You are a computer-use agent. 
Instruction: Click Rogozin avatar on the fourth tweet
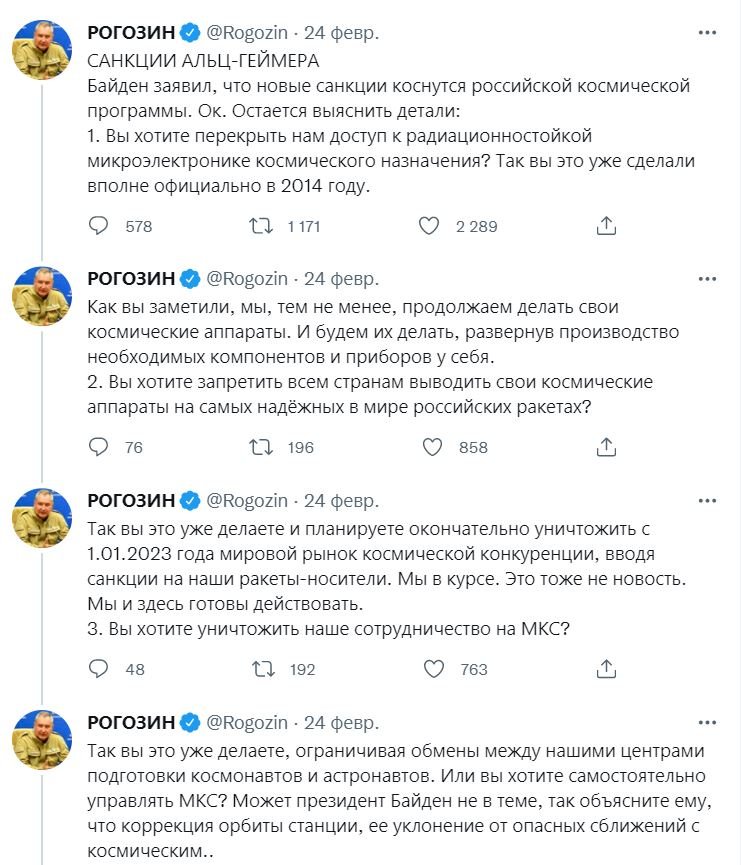[41, 740]
